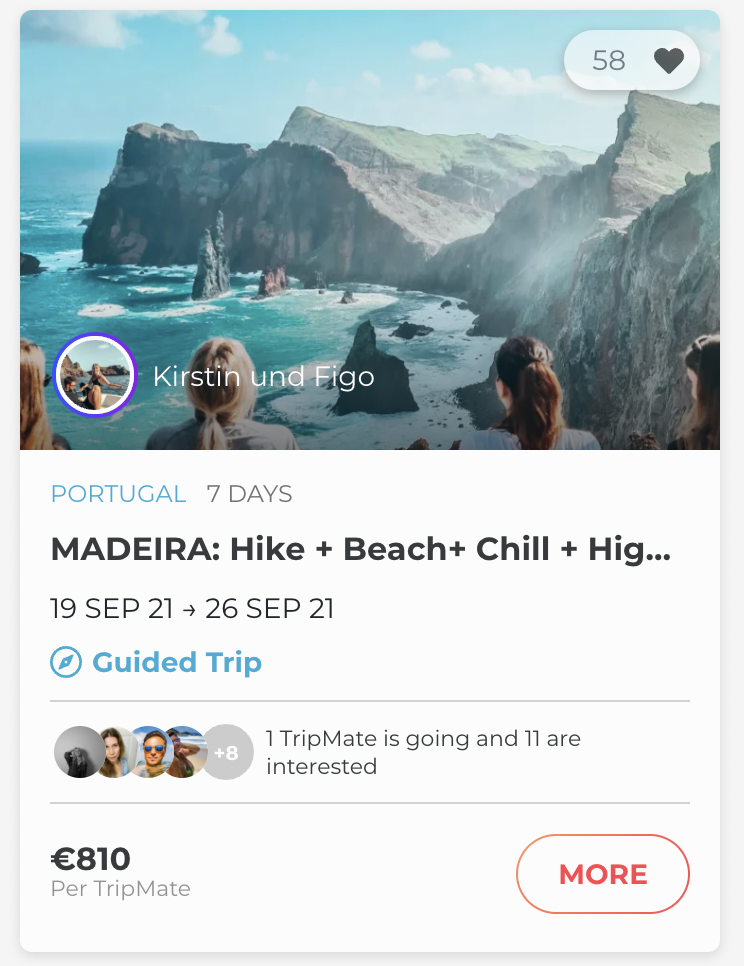Expand the +8 more TripMates badge
The image size is (744, 966).
pos(229,752)
